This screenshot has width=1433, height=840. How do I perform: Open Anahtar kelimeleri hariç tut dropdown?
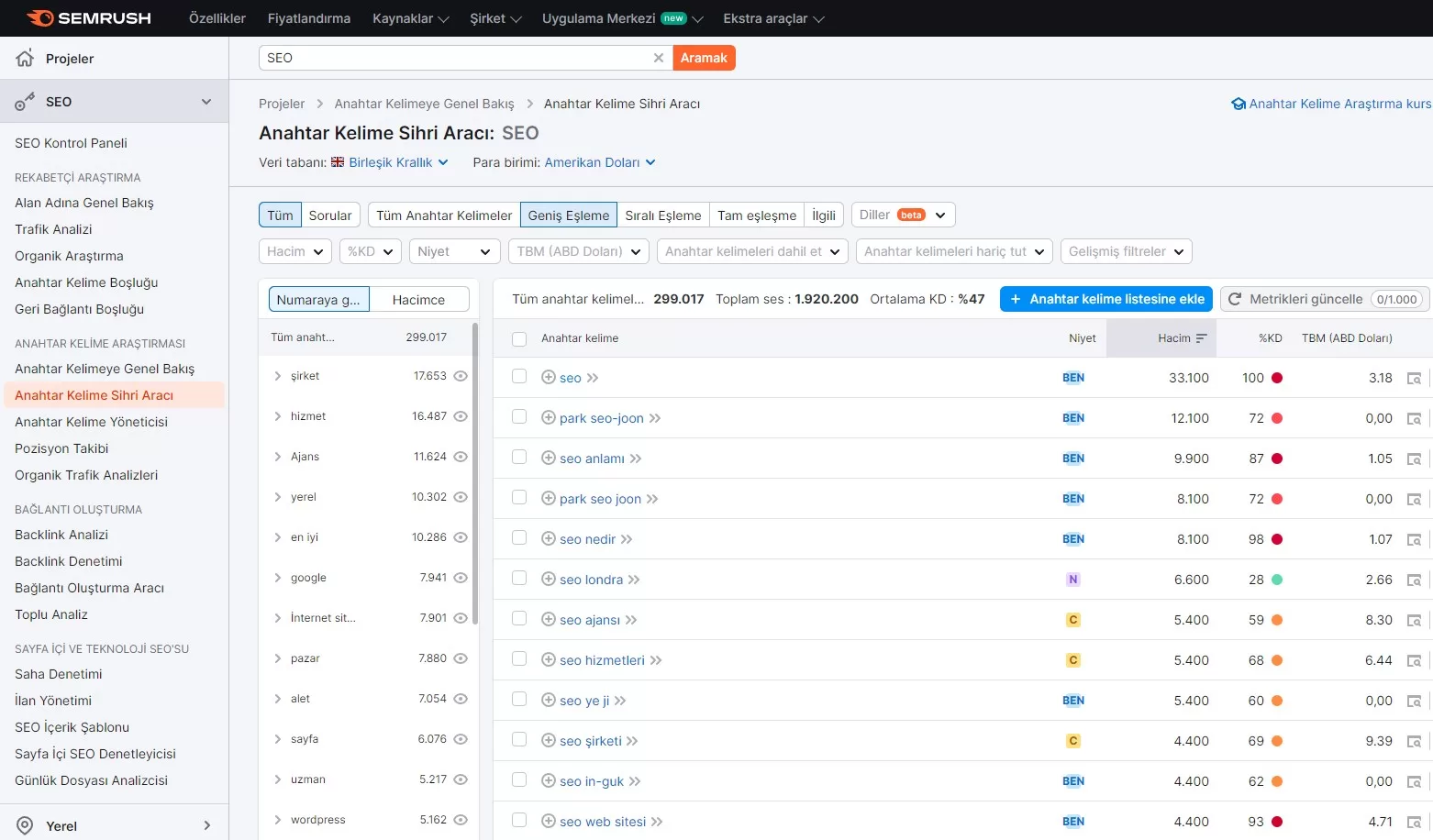coord(954,251)
